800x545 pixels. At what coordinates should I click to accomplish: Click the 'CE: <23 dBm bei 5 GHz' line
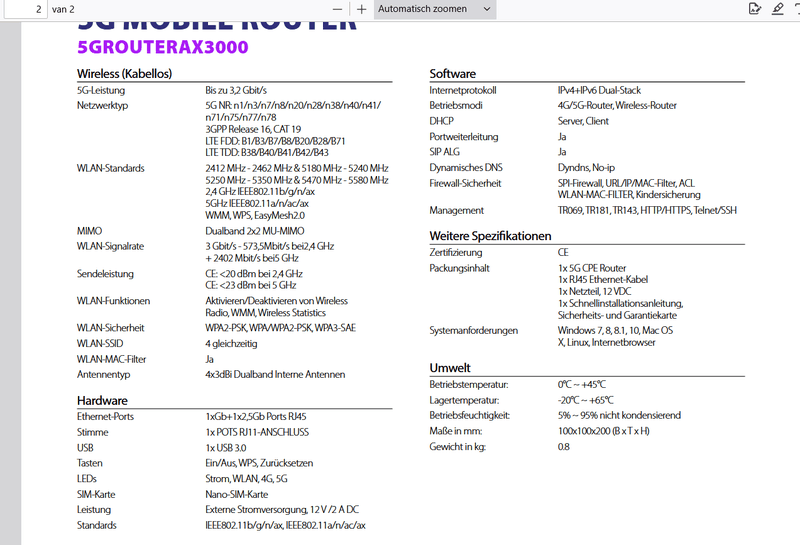pyautogui.click(x=251, y=285)
